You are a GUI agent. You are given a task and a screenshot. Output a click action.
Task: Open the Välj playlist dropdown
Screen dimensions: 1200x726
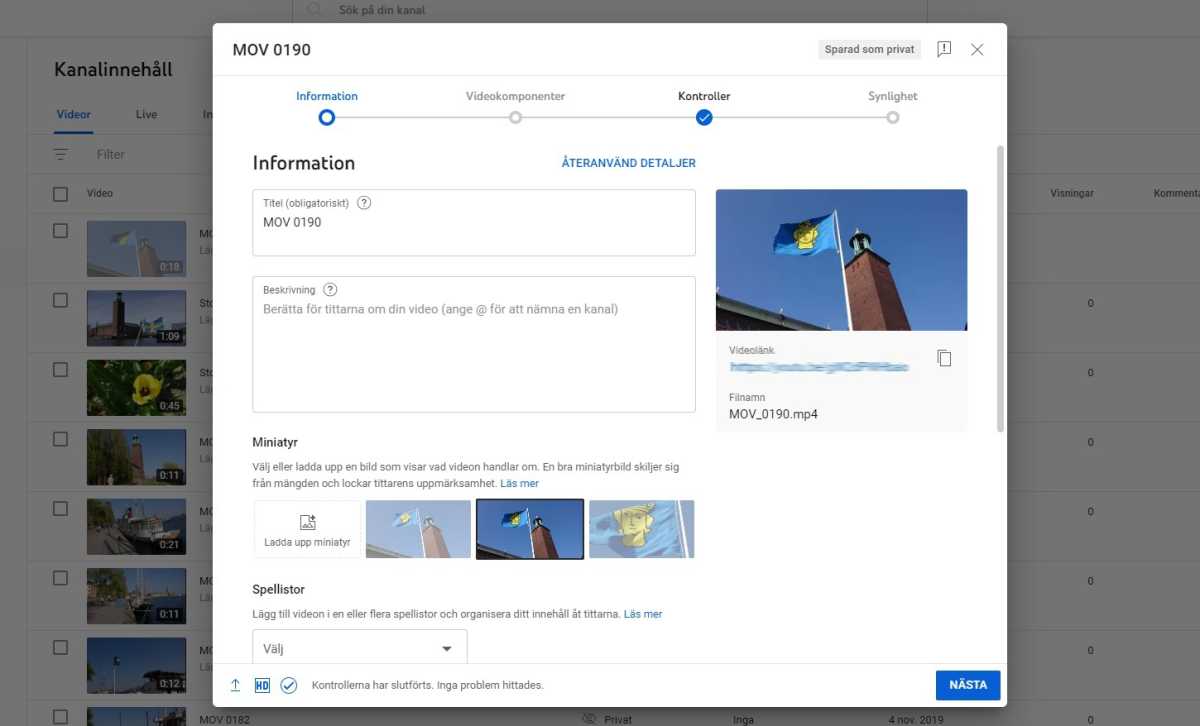[x=359, y=648]
